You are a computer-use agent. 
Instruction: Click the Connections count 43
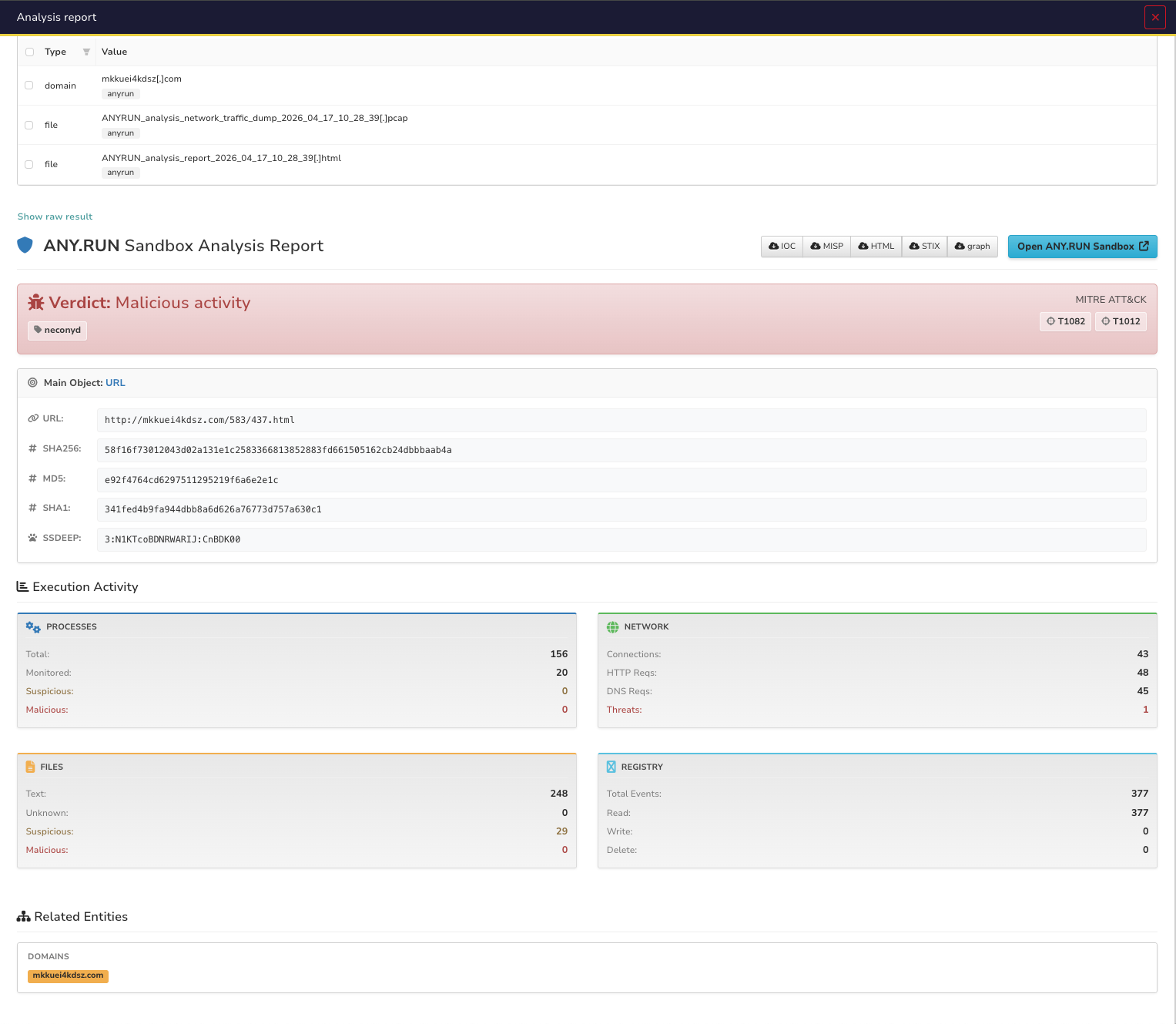(1143, 654)
